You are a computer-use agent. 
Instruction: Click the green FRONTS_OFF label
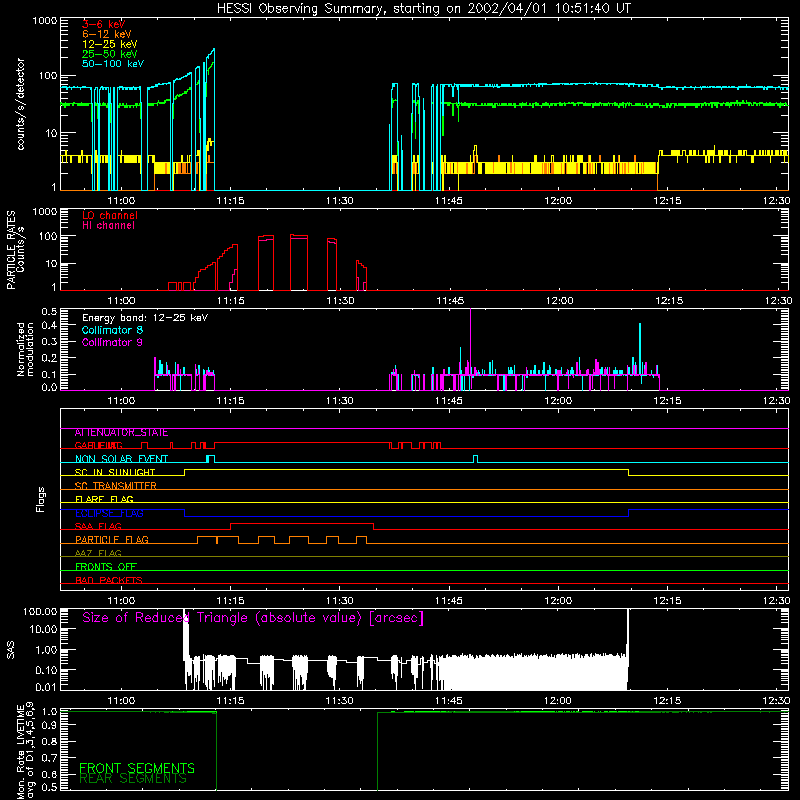(x=106, y=567)
